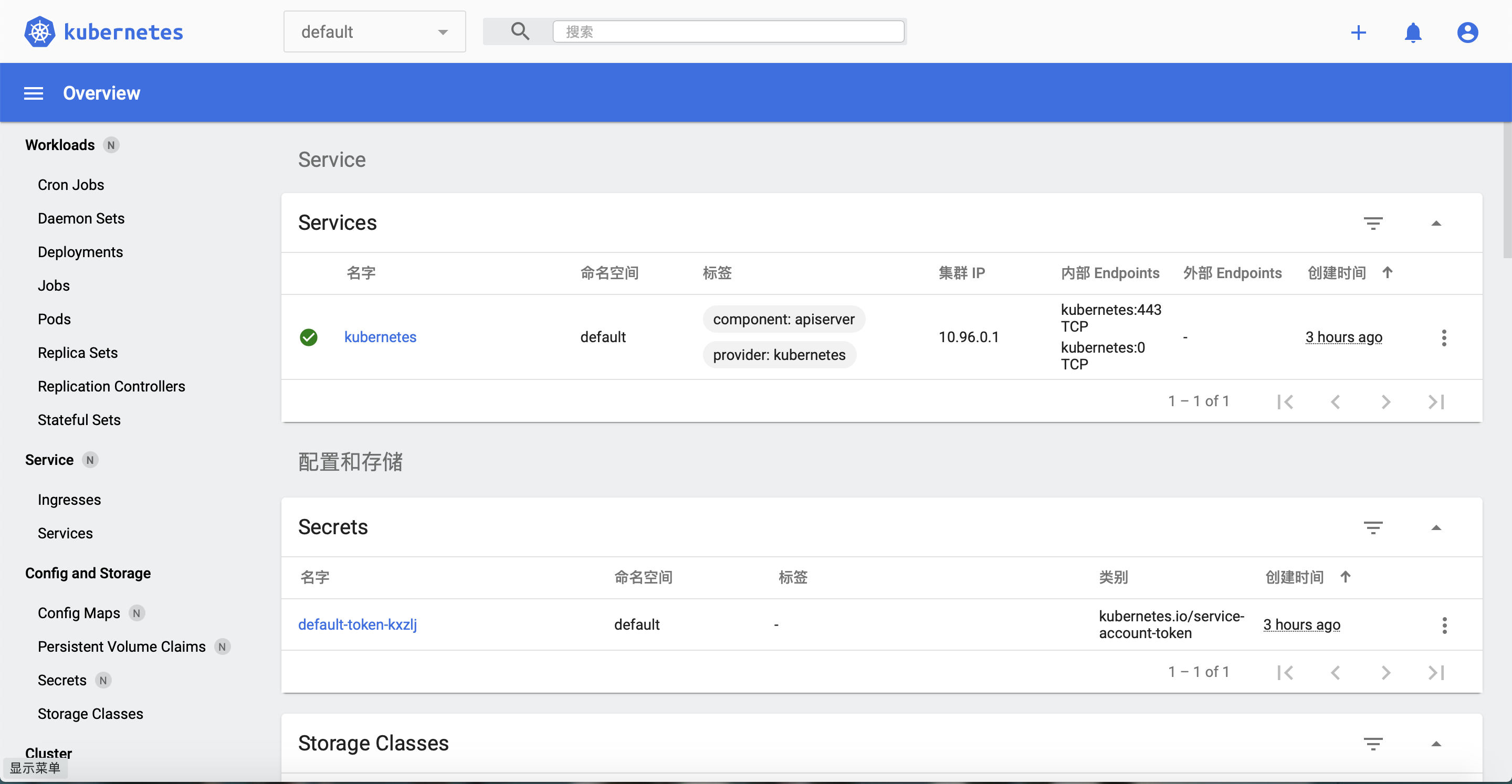The height and width of the screenshot is (784, 1512).
Task: Open the user account icon
Action: click(x=1467, y=33)
